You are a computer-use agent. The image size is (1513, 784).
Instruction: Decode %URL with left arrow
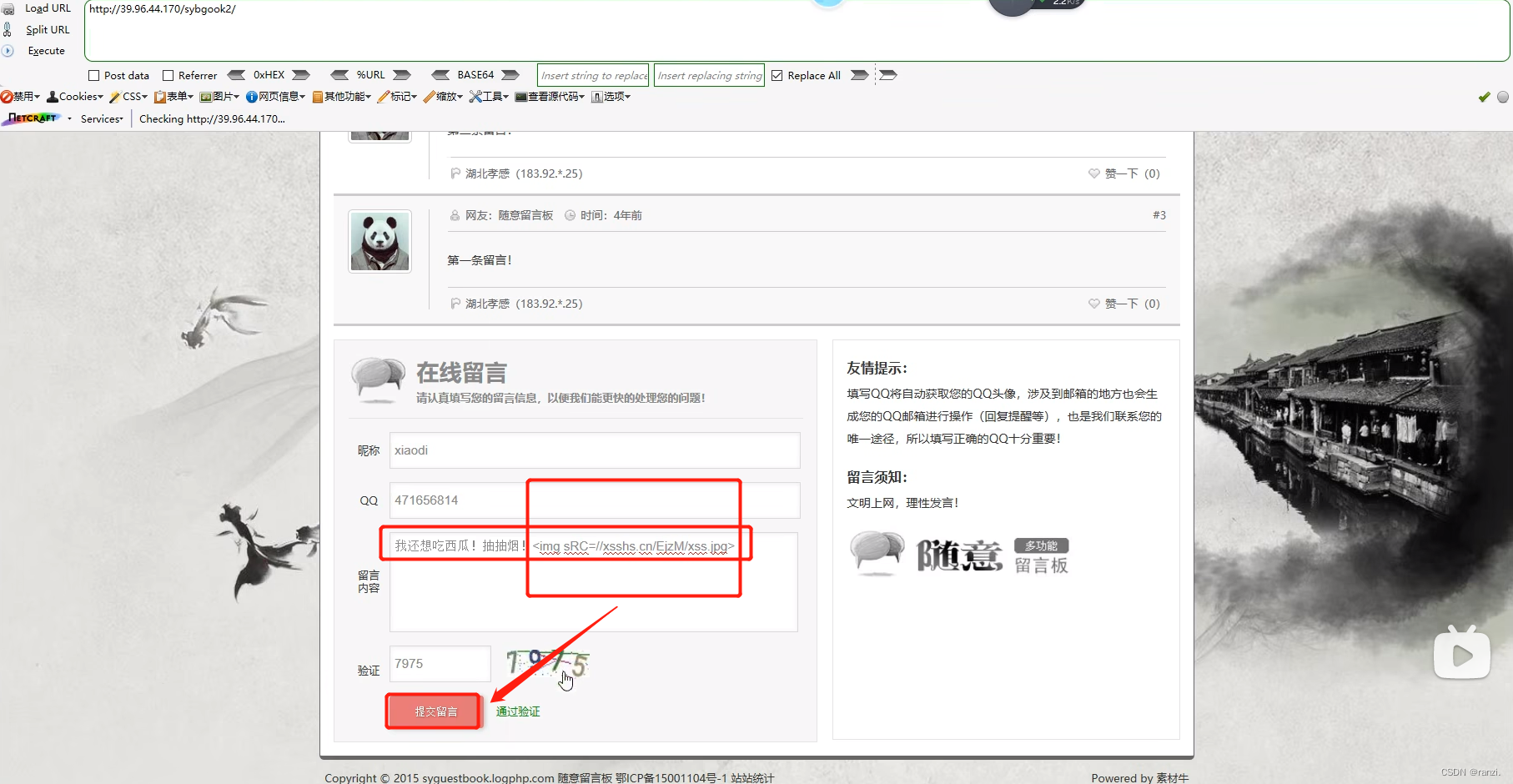(339, 75)
